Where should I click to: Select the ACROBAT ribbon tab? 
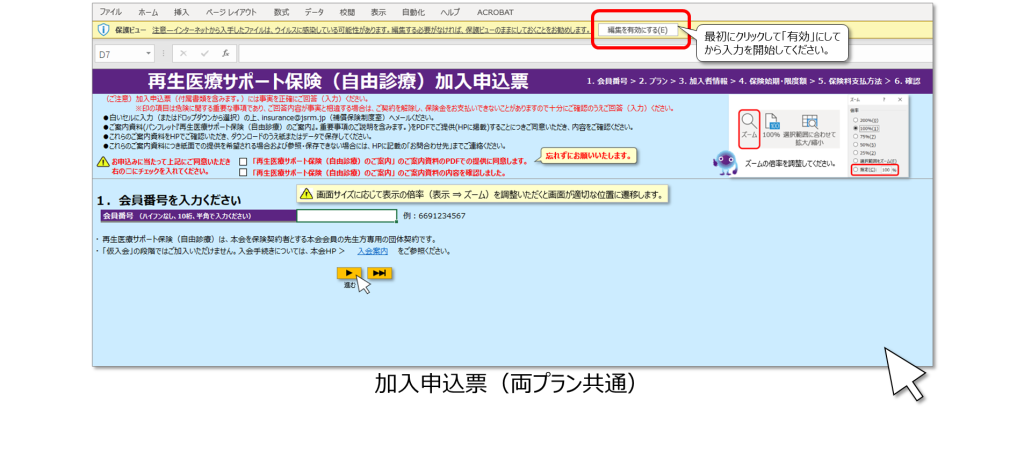tap(495, 12)
